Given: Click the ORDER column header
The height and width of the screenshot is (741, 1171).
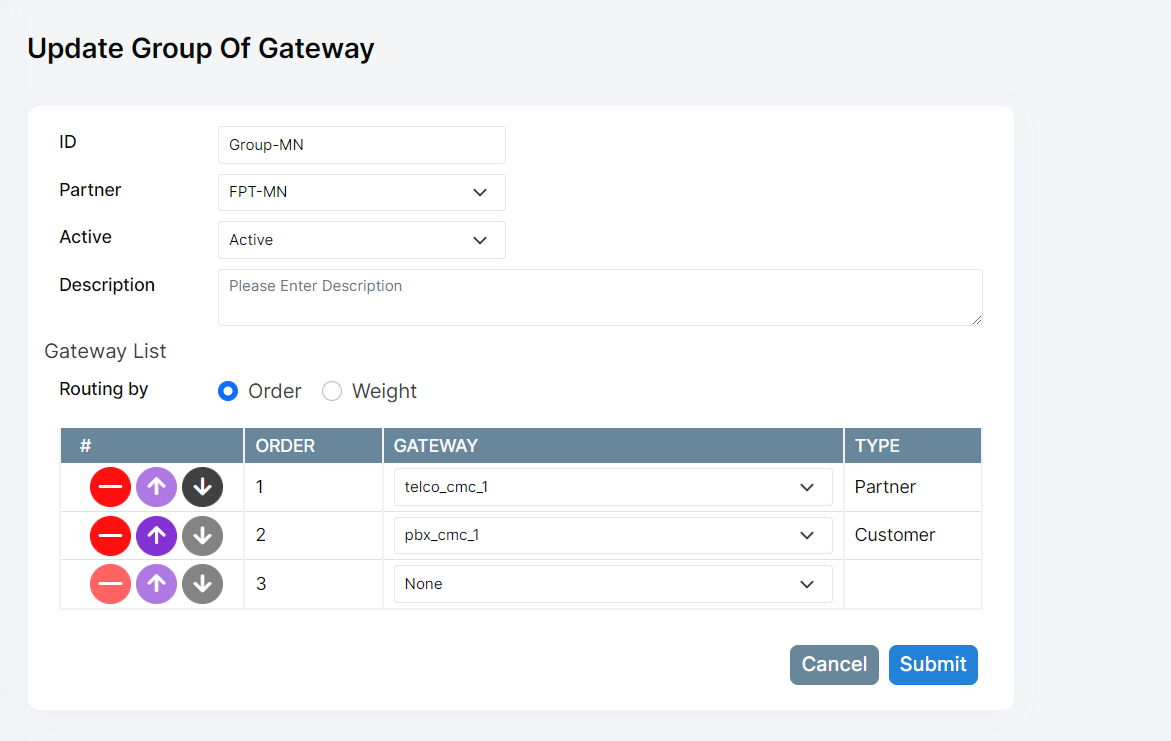Looking at the screenshot, I should 314,446.
